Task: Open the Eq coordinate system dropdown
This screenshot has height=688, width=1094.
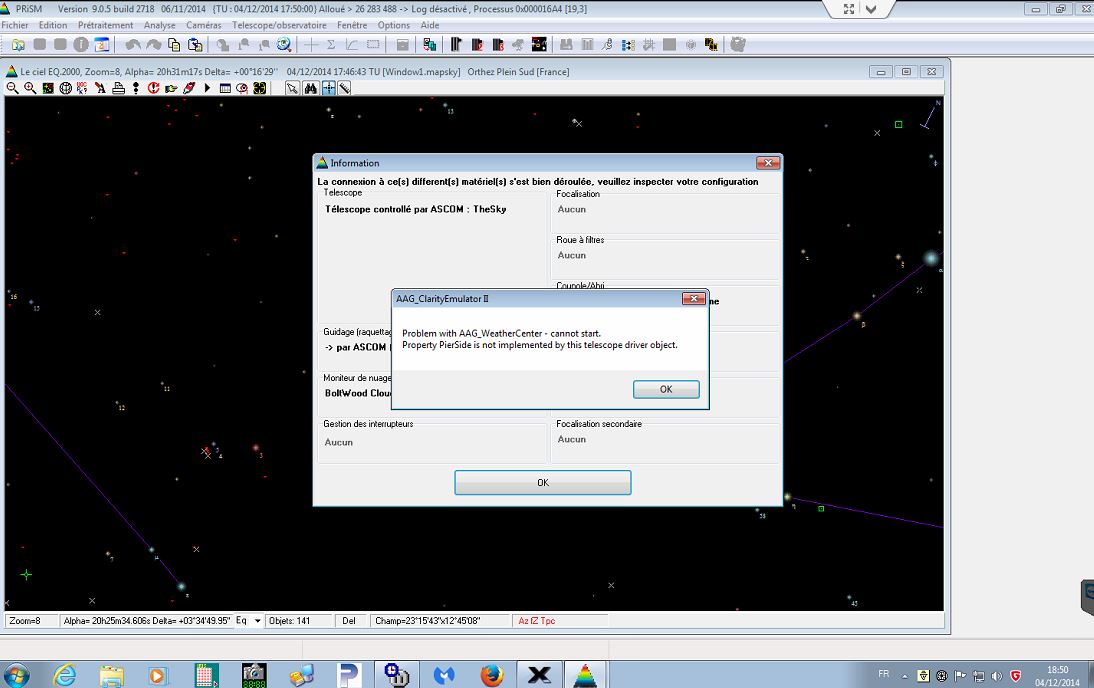Action: tap(258, 621)
